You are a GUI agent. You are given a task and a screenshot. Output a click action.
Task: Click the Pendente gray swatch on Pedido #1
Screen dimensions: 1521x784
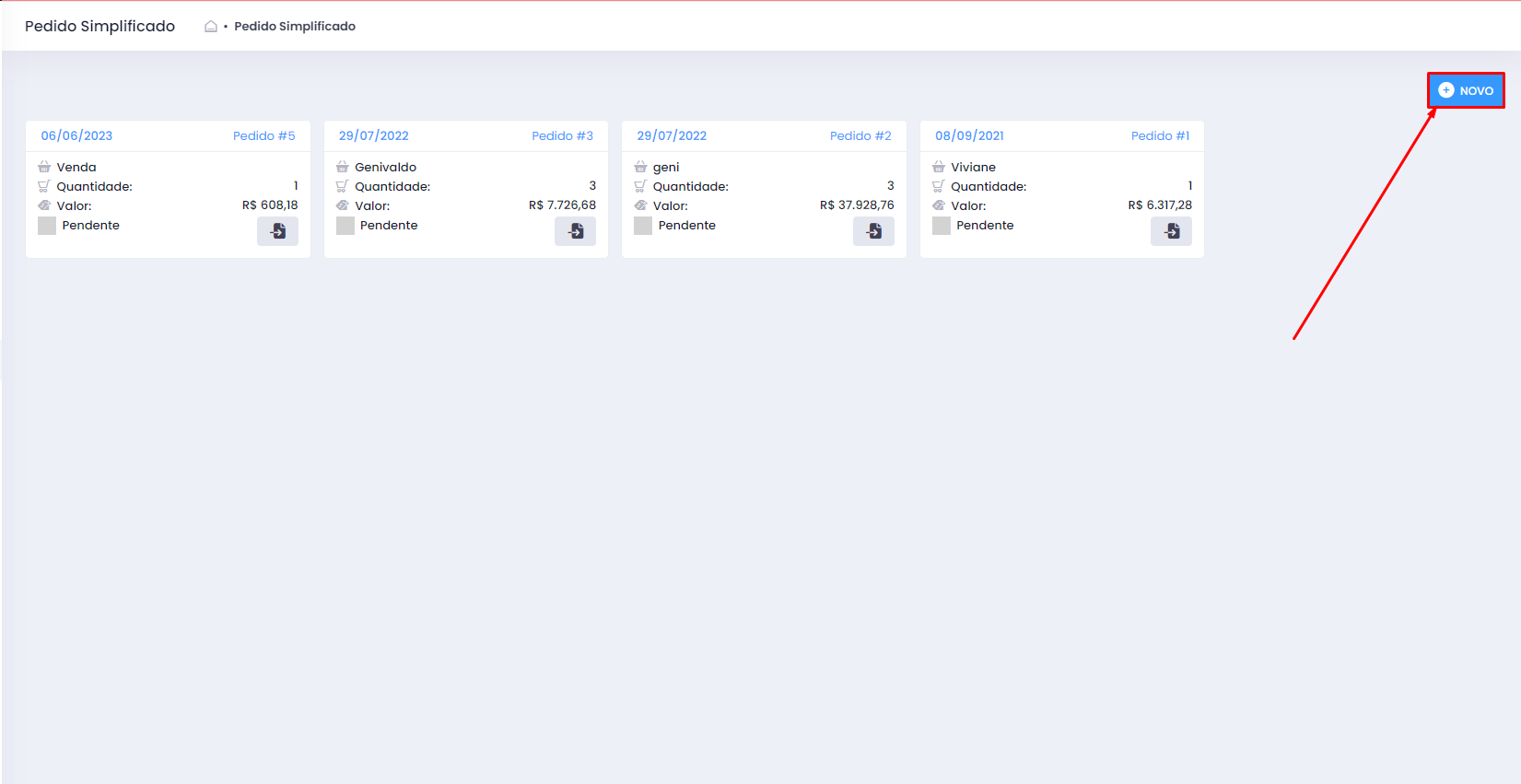point(942,226)
